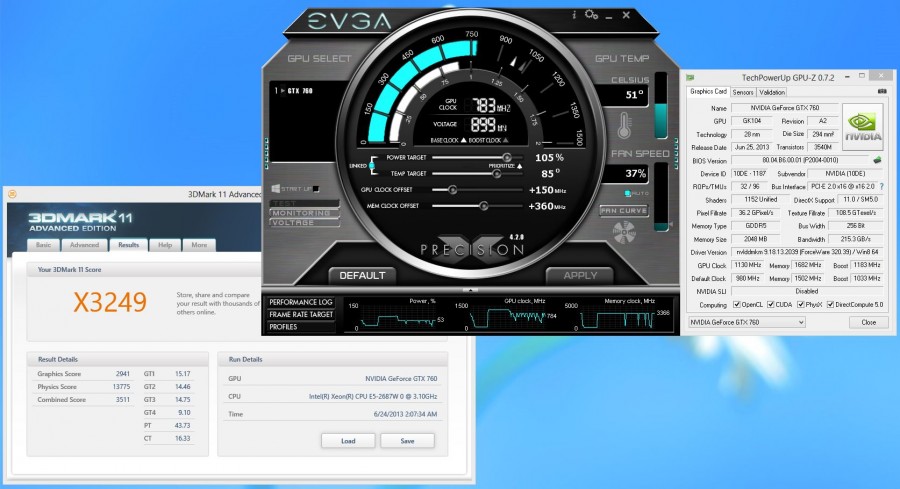Open EVGA Precision info icon
Image resolution: width=900 pixels, height=489 pixels.
[574, 15]
